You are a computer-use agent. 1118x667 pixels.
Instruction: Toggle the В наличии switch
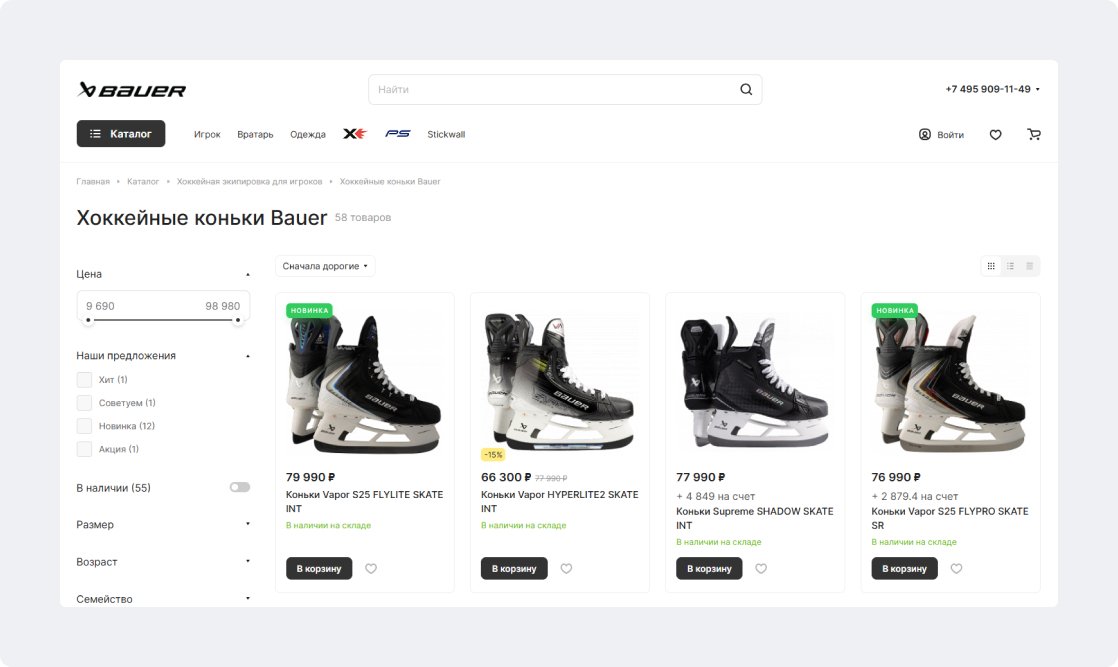pyautogui.click(x=239, y=487)
